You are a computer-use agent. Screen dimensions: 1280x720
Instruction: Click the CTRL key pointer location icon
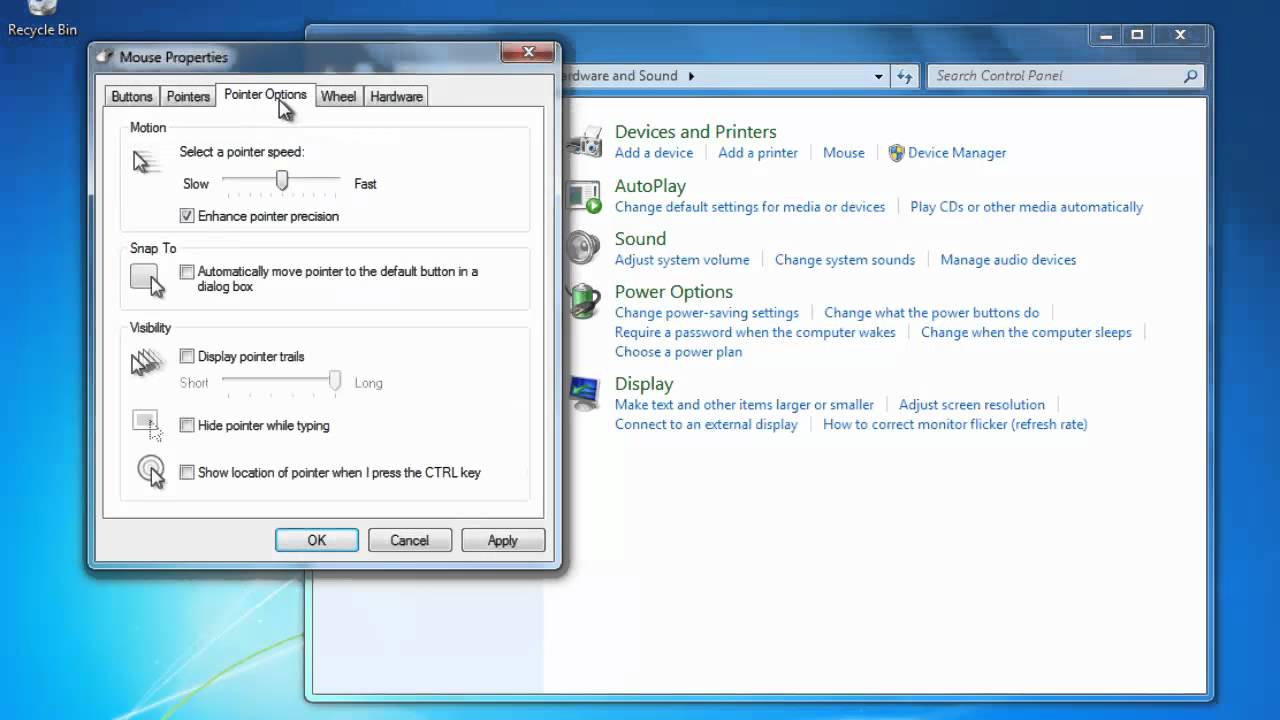tap(151, 472)
